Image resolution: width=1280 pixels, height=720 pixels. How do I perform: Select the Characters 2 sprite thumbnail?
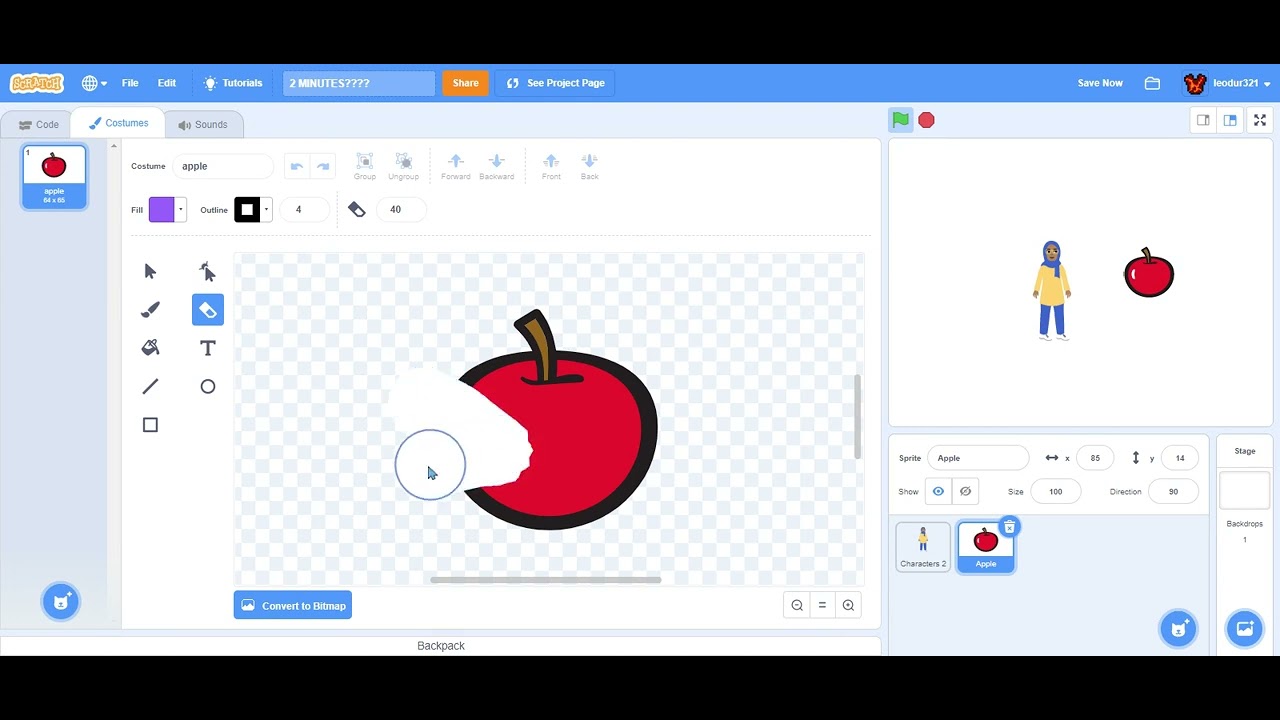(923, 547)
